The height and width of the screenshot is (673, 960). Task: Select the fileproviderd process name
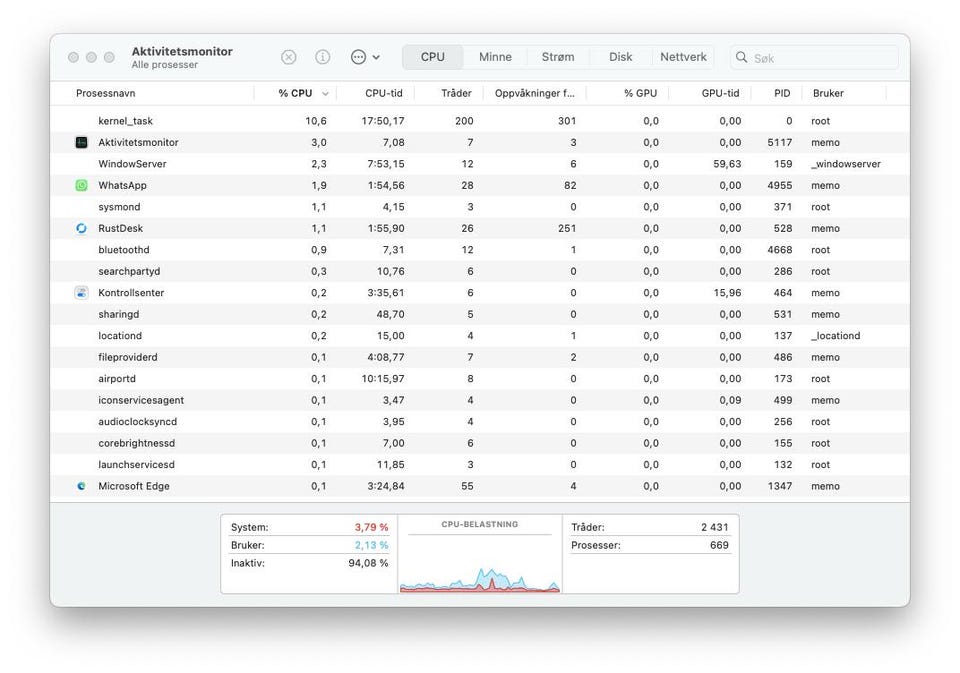127,356
